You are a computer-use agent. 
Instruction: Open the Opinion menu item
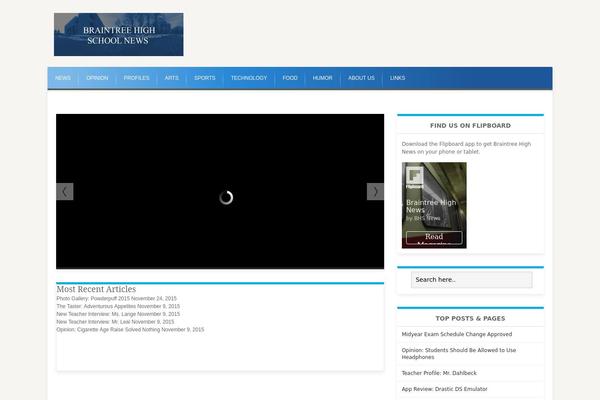click(97, 78)
